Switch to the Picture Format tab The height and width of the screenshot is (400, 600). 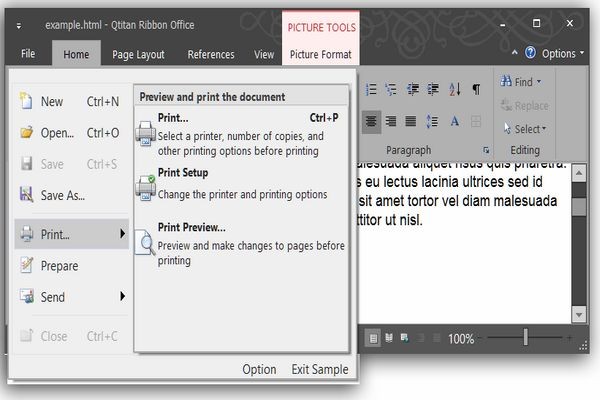coord(321,54)
